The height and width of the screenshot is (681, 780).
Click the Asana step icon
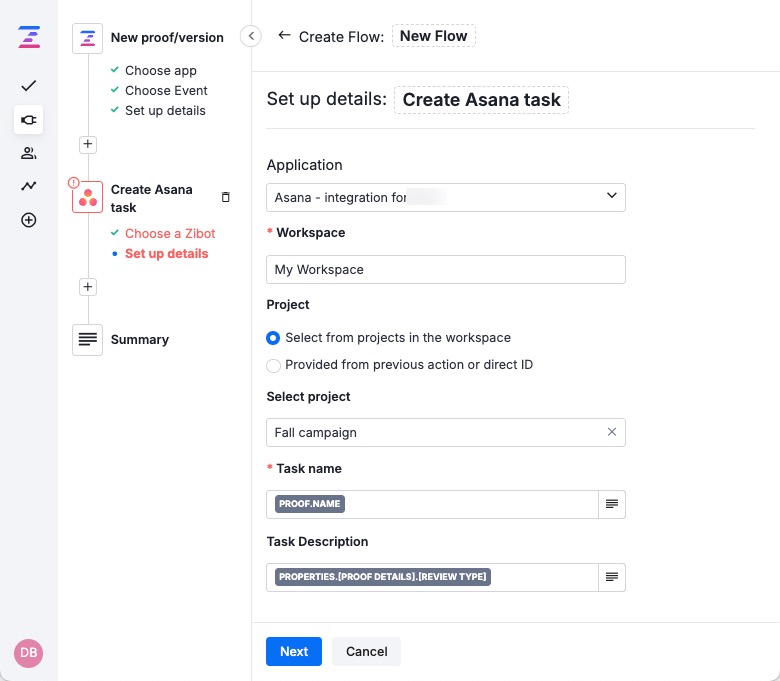pos(88,197)
